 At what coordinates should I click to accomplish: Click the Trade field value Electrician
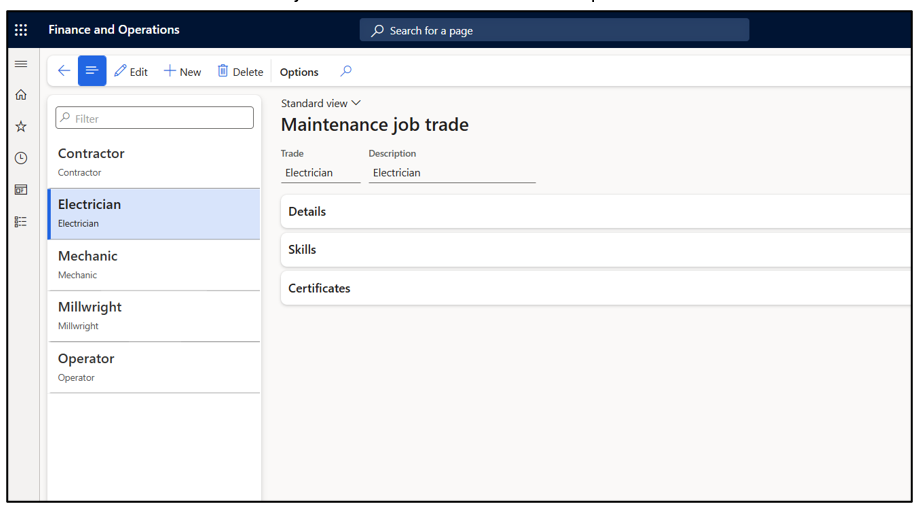click(321, 173)
